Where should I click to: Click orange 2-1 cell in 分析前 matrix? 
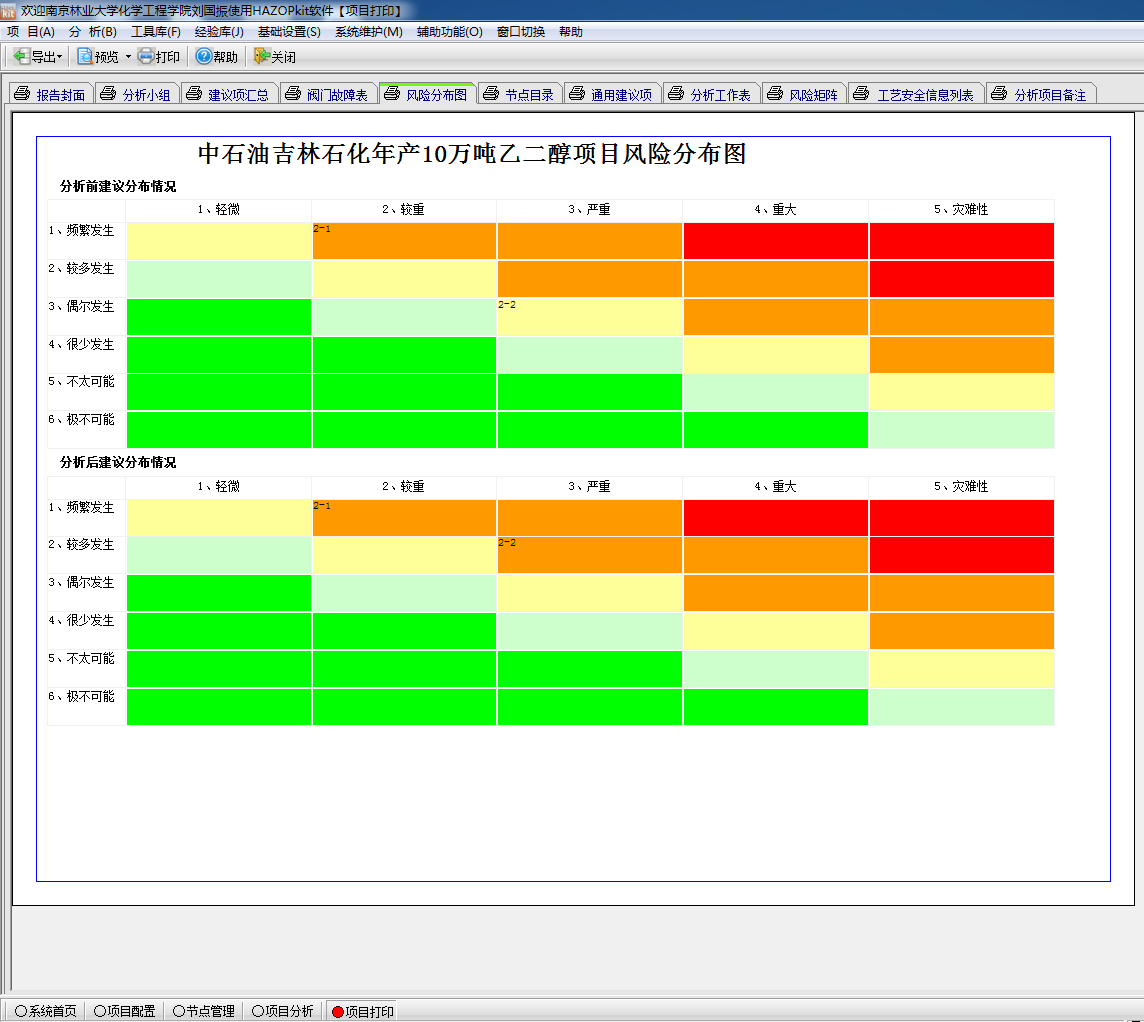(404, 241)
